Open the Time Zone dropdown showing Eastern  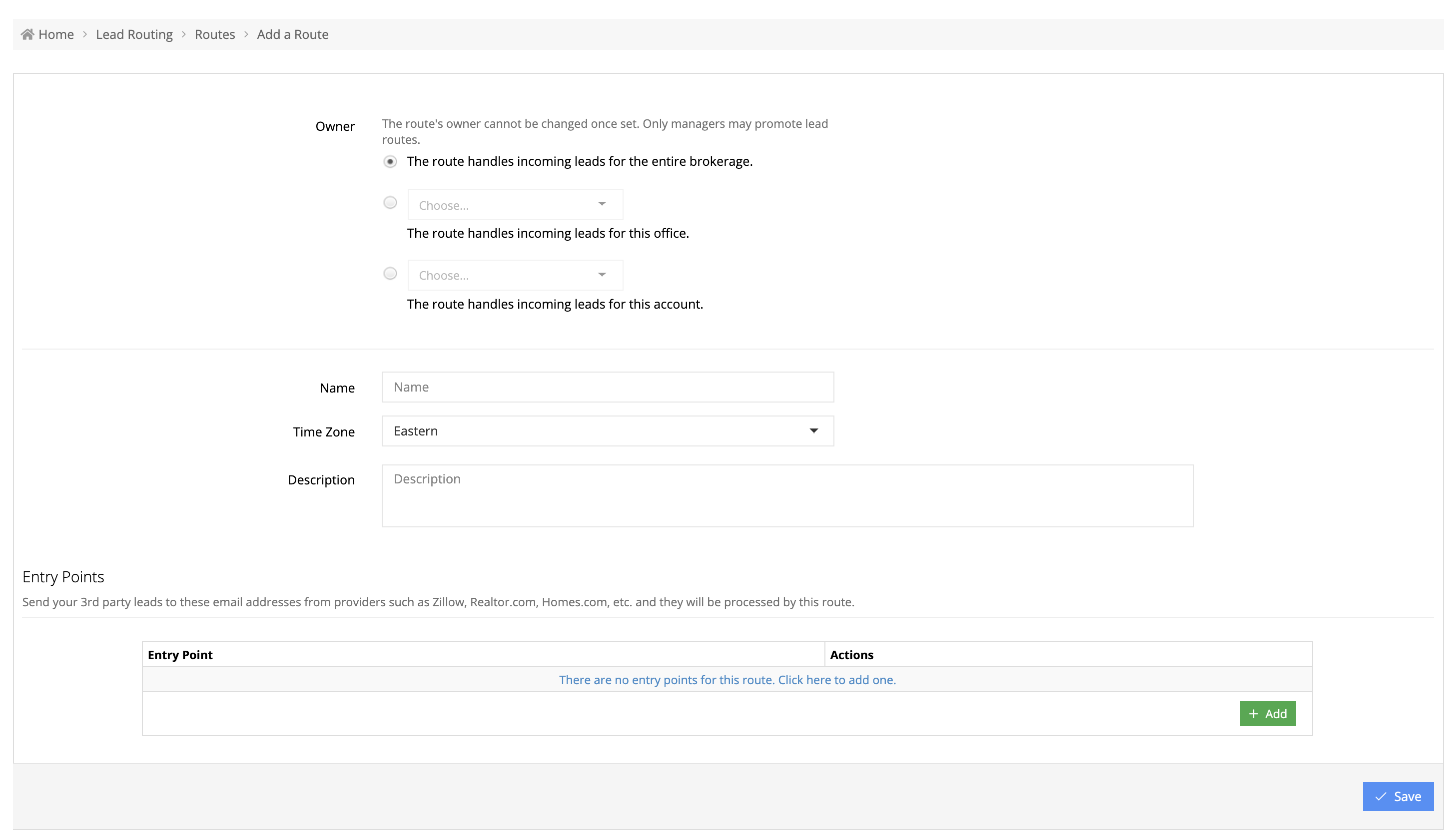coord(607,430)
